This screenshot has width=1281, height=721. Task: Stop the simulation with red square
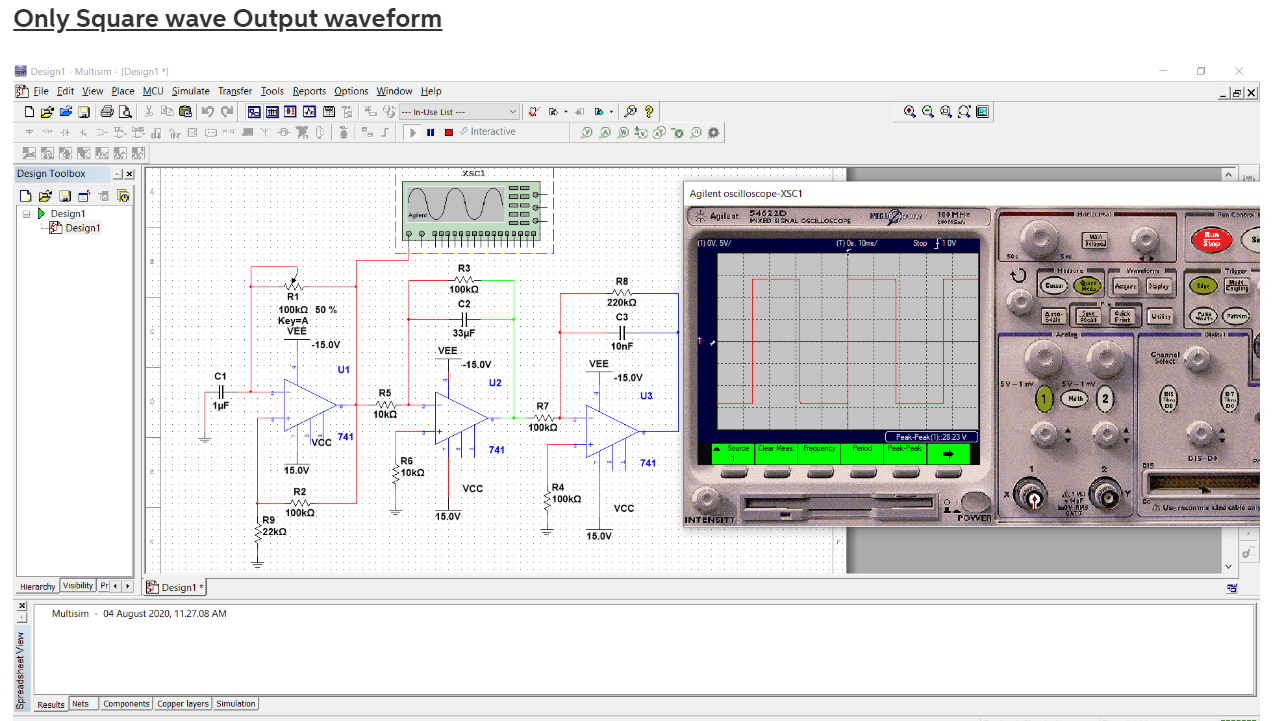coord(449,132)
